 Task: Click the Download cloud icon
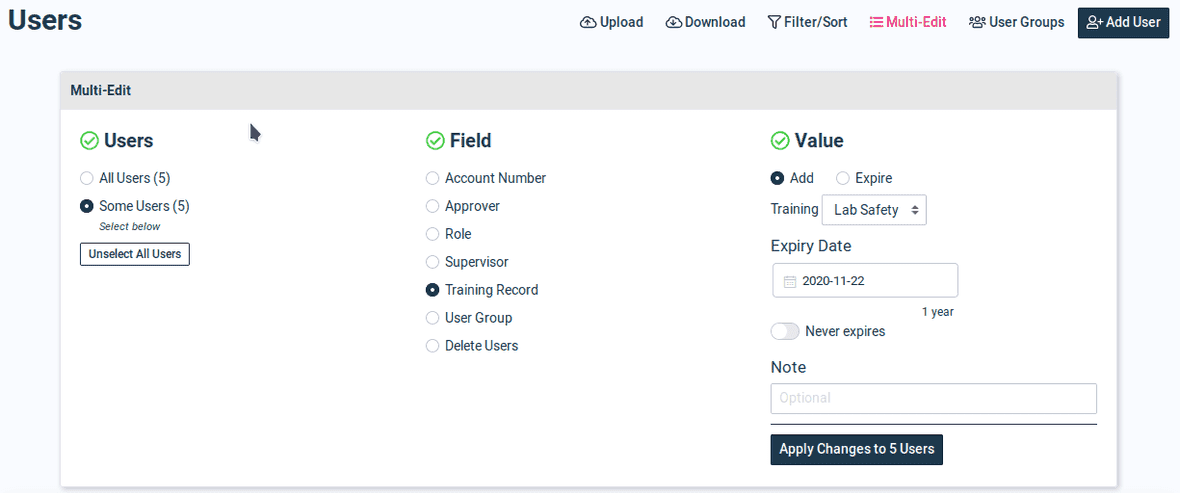click(674, 22)
